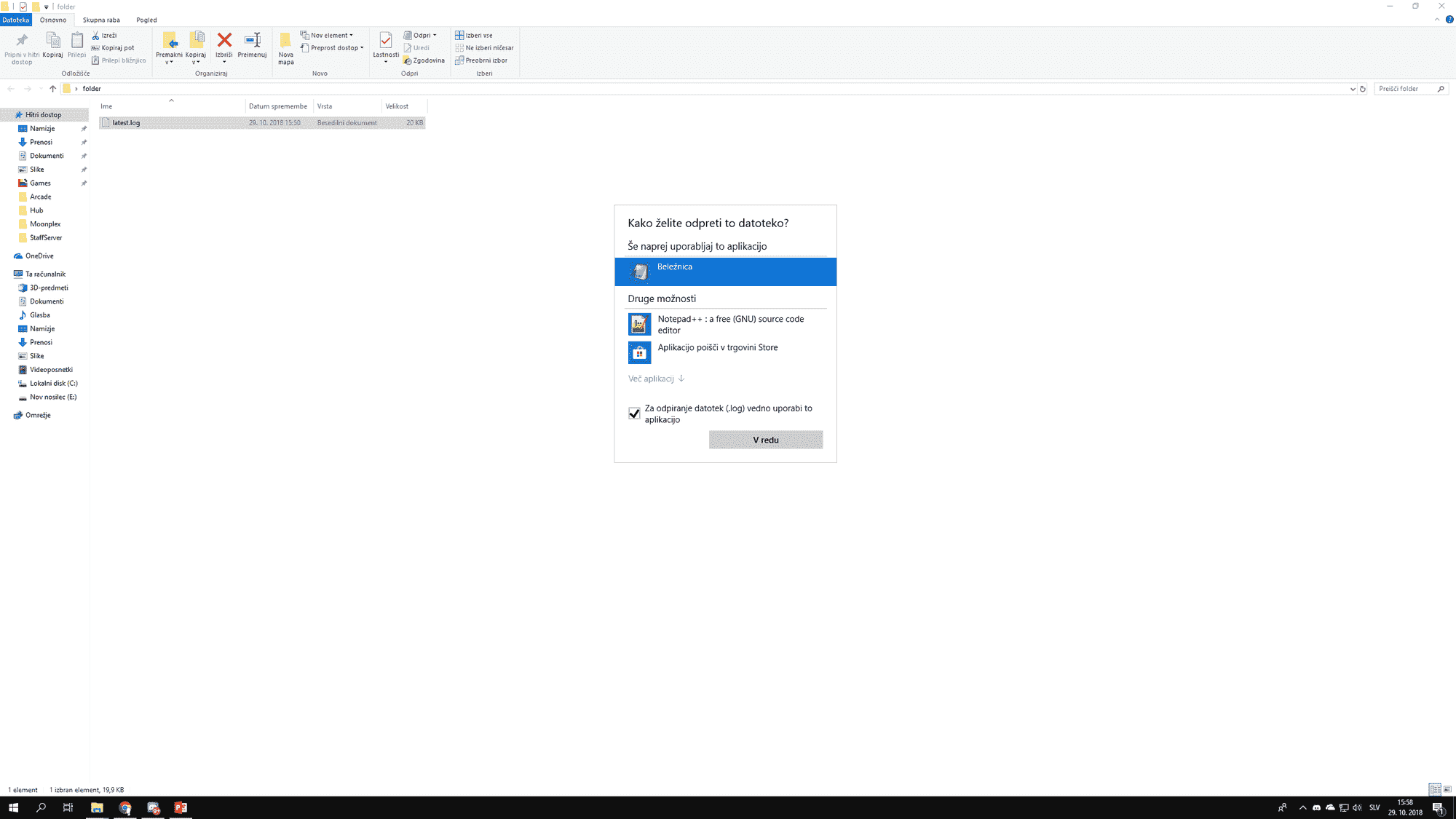
Task: Toggle always use this app checkbox
Action: (x=634, y=414)
